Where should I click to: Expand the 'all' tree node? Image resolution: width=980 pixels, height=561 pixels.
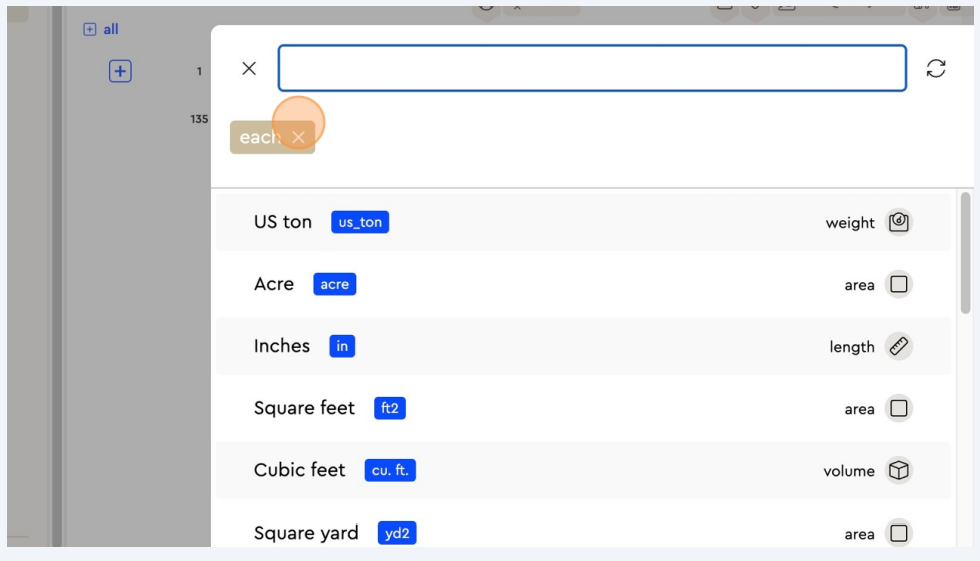90,30
